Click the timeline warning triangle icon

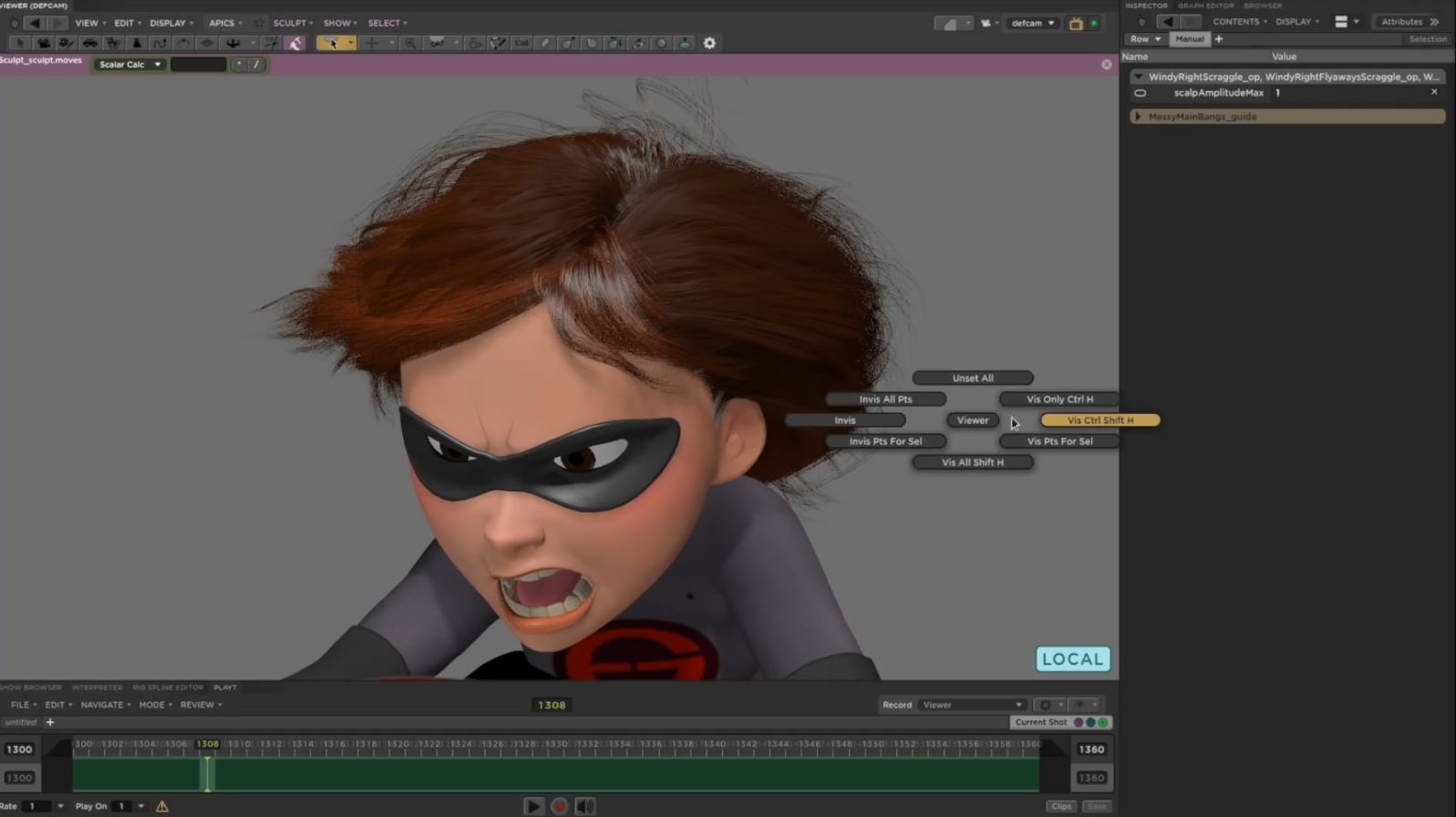[162, 806]
